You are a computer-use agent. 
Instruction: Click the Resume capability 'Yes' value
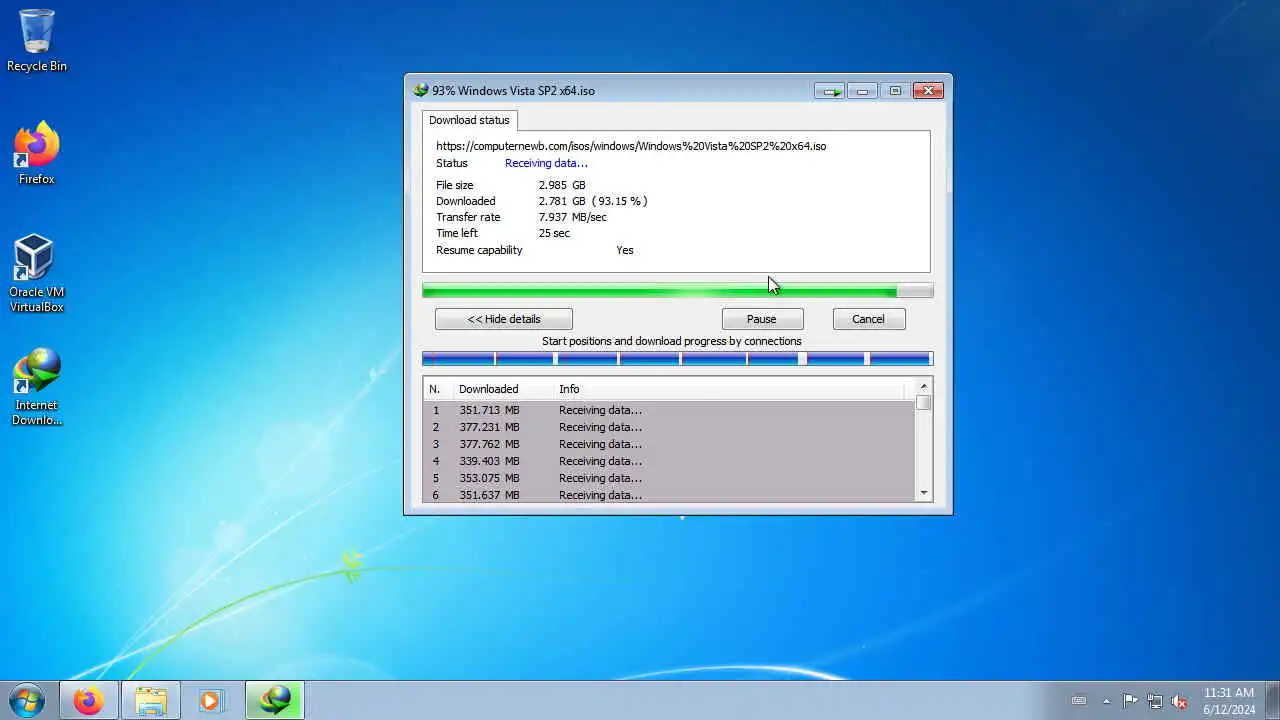(625, 250)
